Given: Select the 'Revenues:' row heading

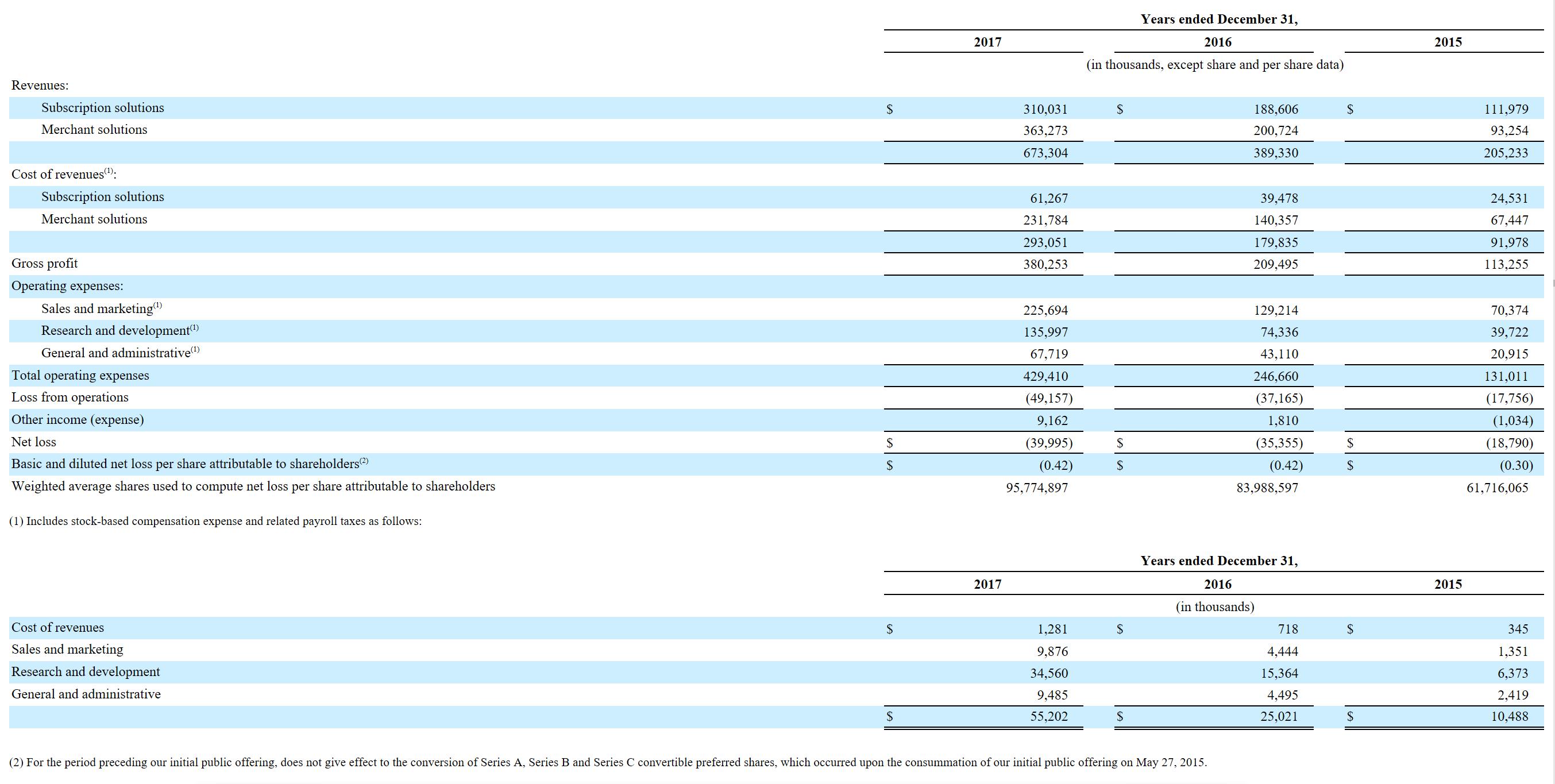Looking at the screenshot, I should pyautogui.click(x=40, y=85).
